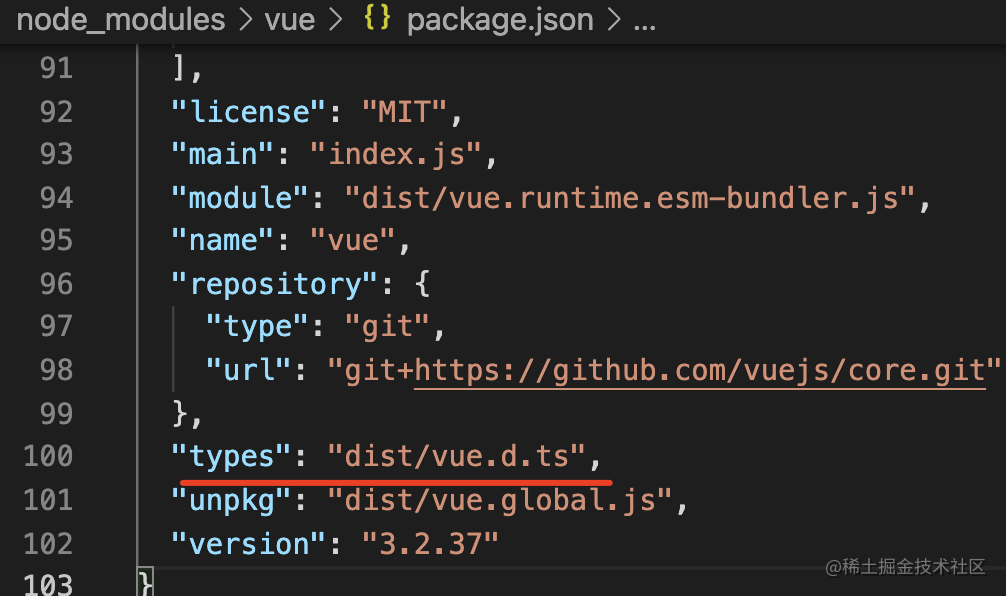1006x596 pixels.
Task: Click line number 91 in the gutter
Action: [x=56, y=68]
